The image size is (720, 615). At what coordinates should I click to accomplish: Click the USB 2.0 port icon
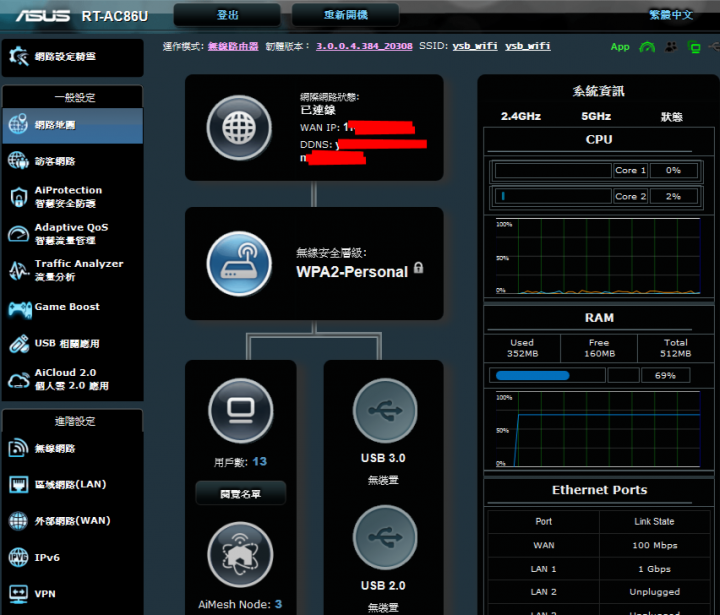click(x=385, y=537)
